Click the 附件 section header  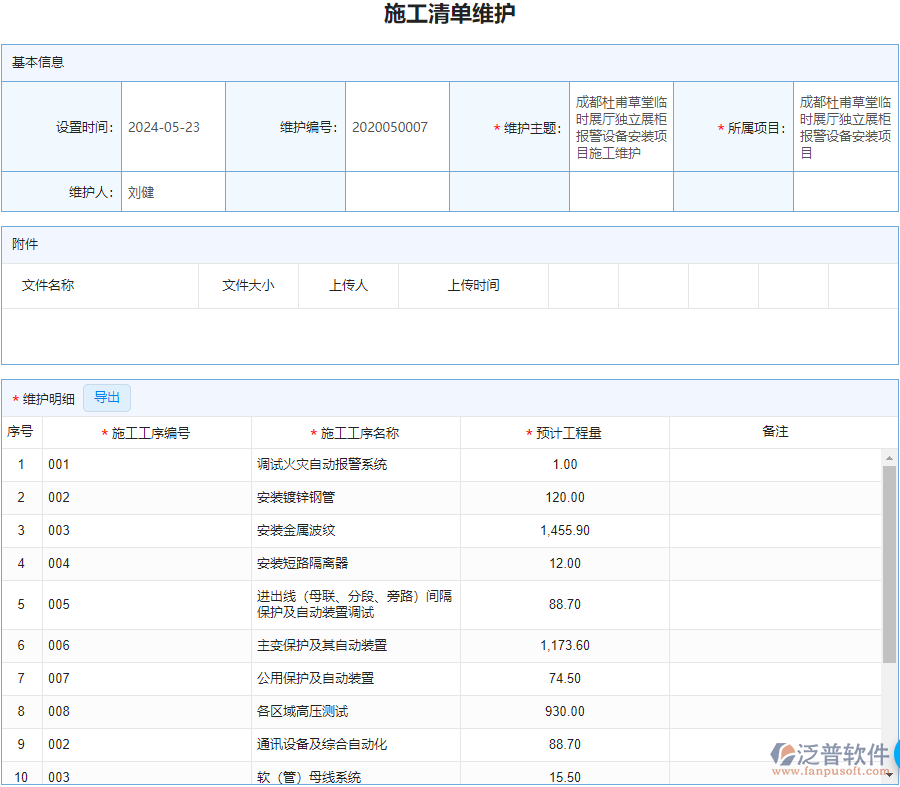(x=24, y=245)
